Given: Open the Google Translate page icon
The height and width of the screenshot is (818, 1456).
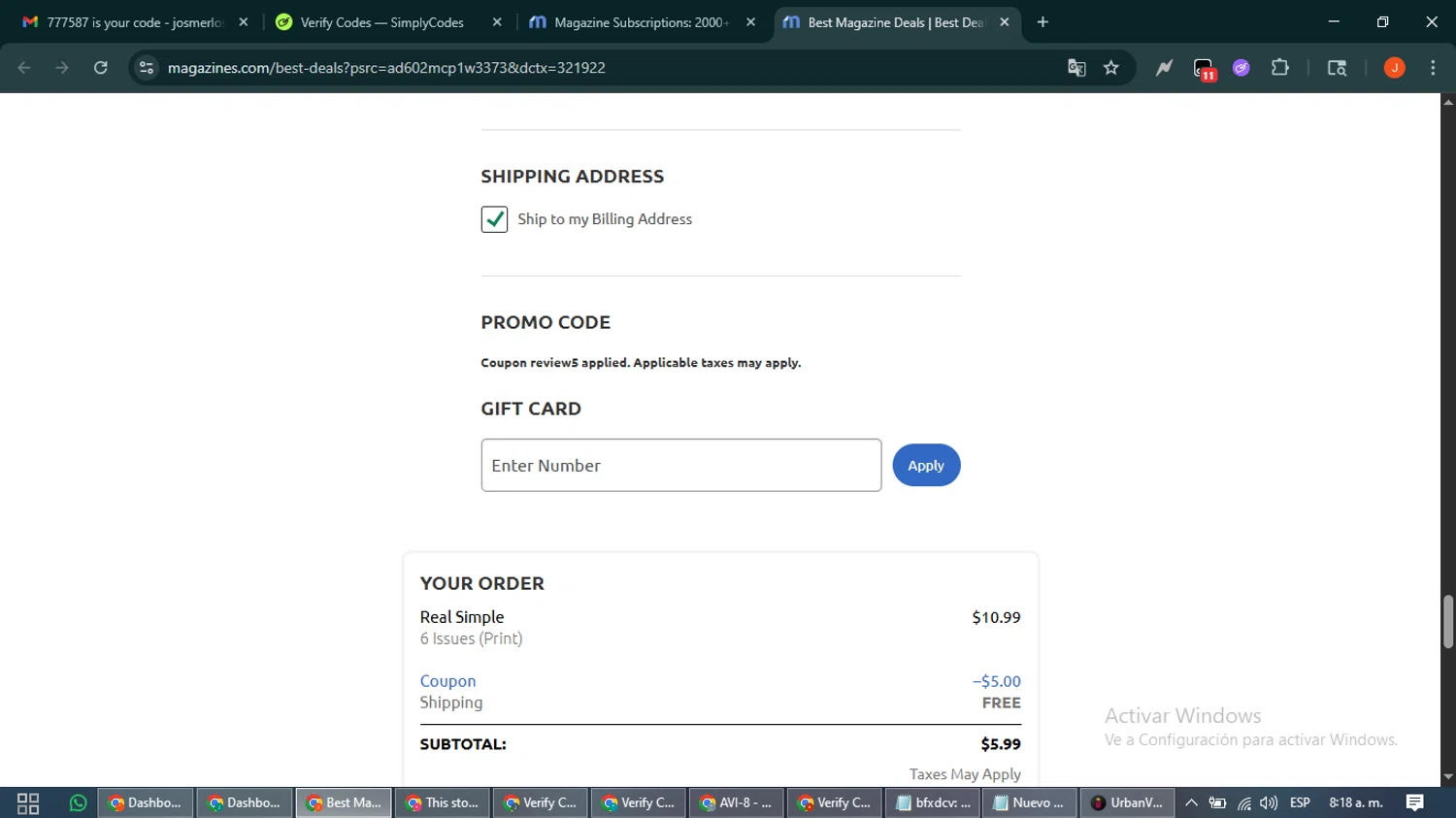Looking at the screenshot, I should 1076,68.
